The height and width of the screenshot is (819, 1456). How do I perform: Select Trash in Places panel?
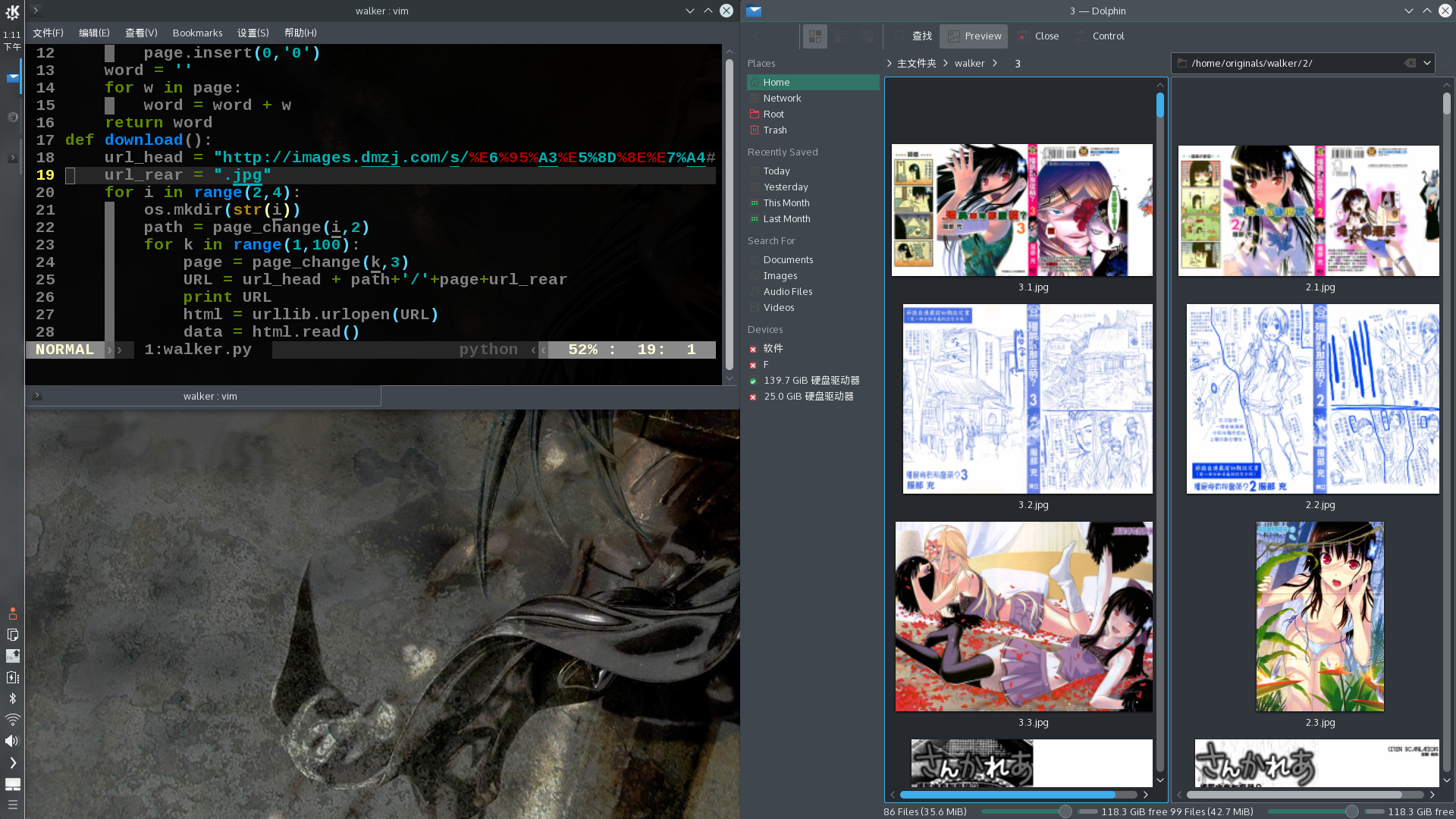coord(775,130)
